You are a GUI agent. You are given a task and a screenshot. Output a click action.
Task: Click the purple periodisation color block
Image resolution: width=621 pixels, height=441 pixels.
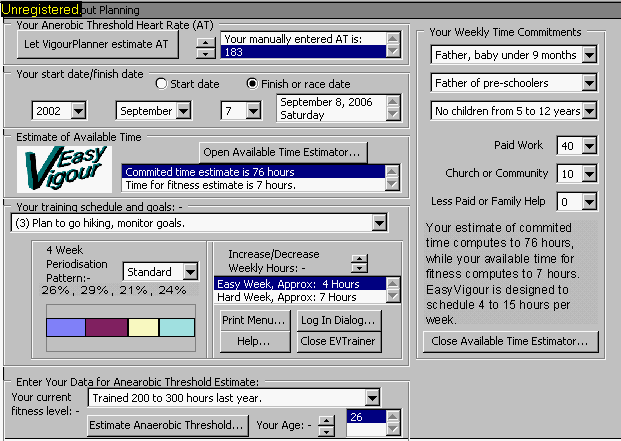pos(106,327)
